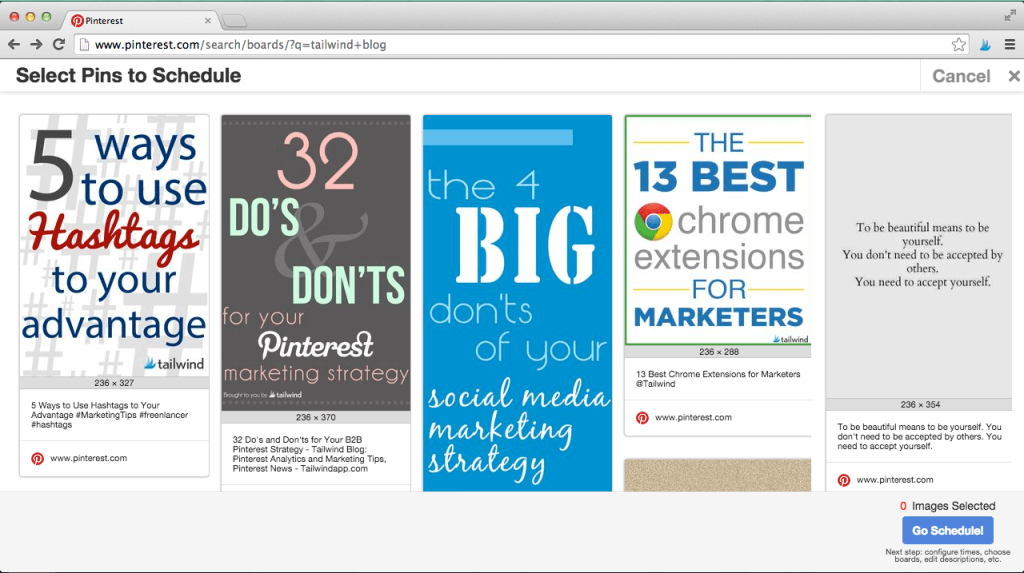Click 236 × 354 size label
1024x573 pixels.
point(920,404)
